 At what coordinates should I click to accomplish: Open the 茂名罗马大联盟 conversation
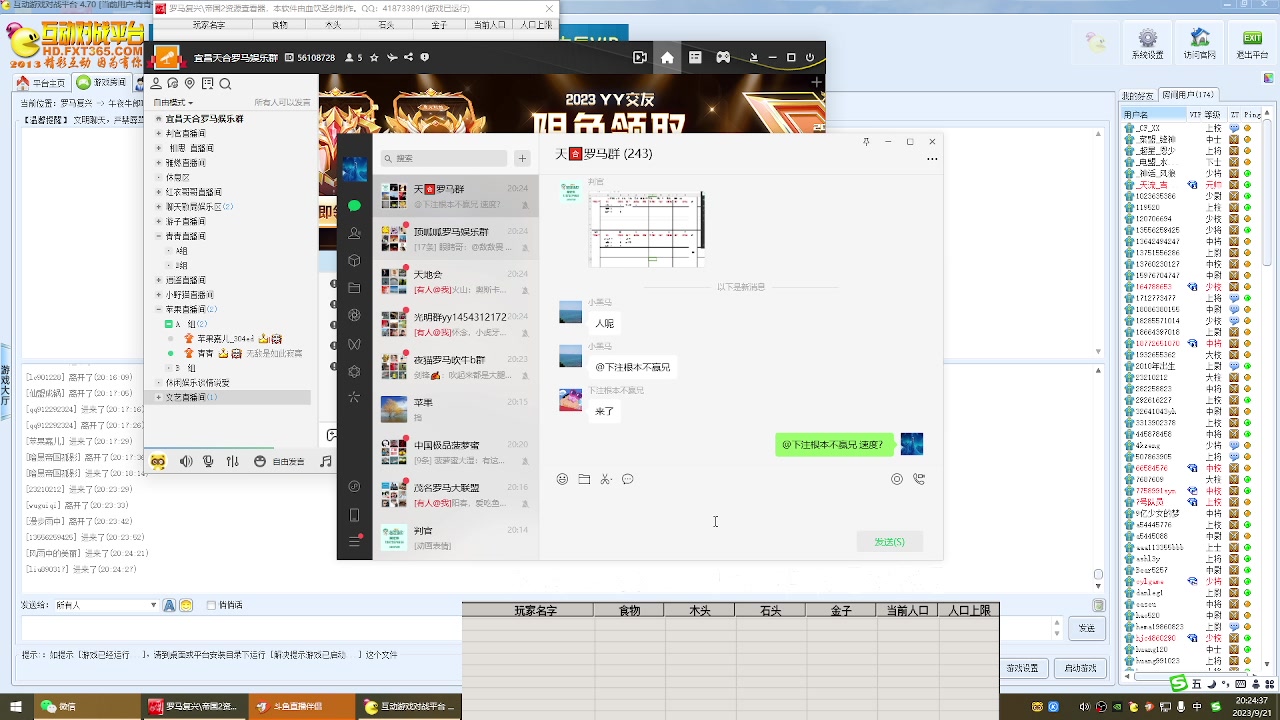tap(455, 495)
